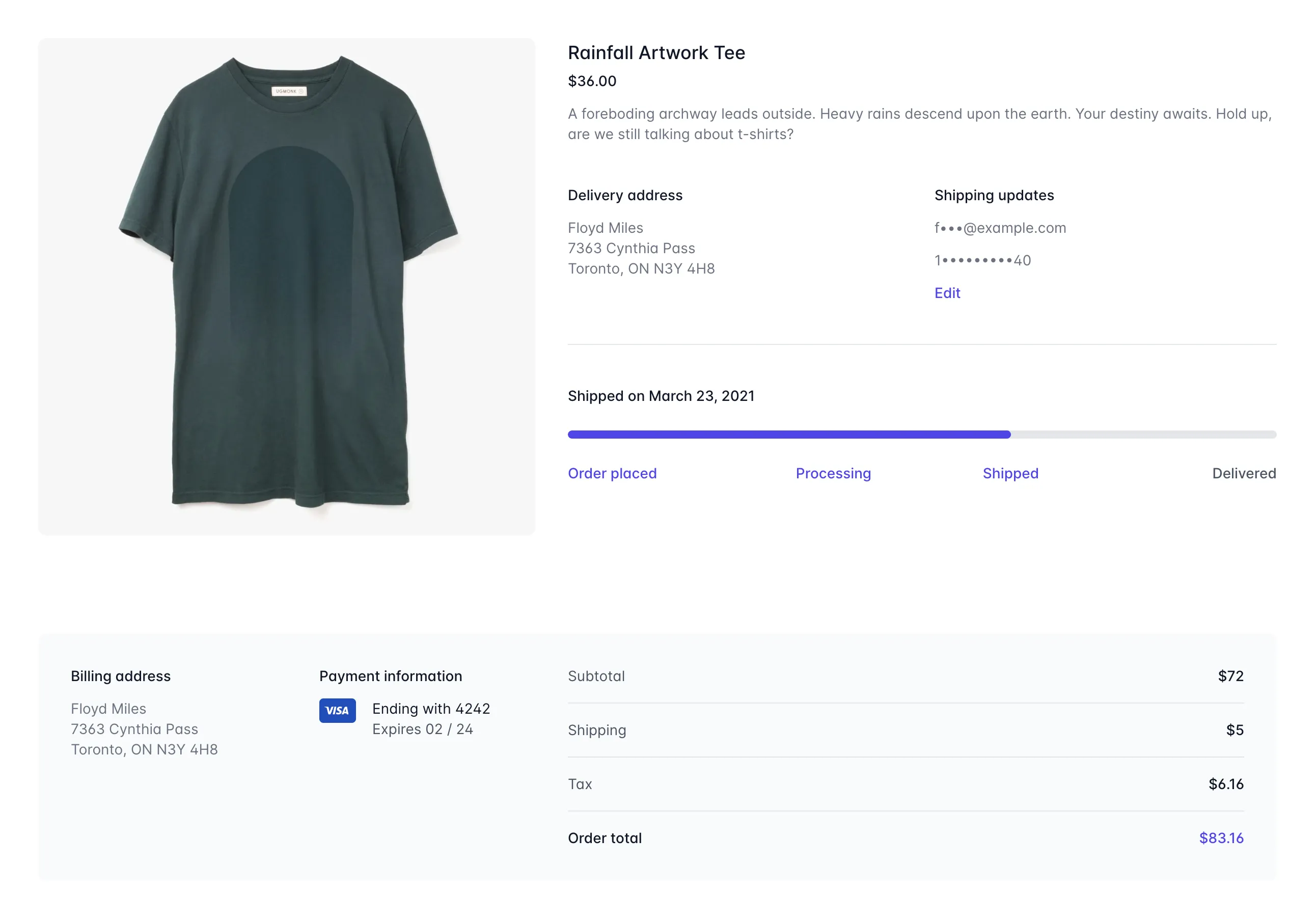
Task: Select the Processing step label
Action: pyautogui.click(x=833, y=474)
